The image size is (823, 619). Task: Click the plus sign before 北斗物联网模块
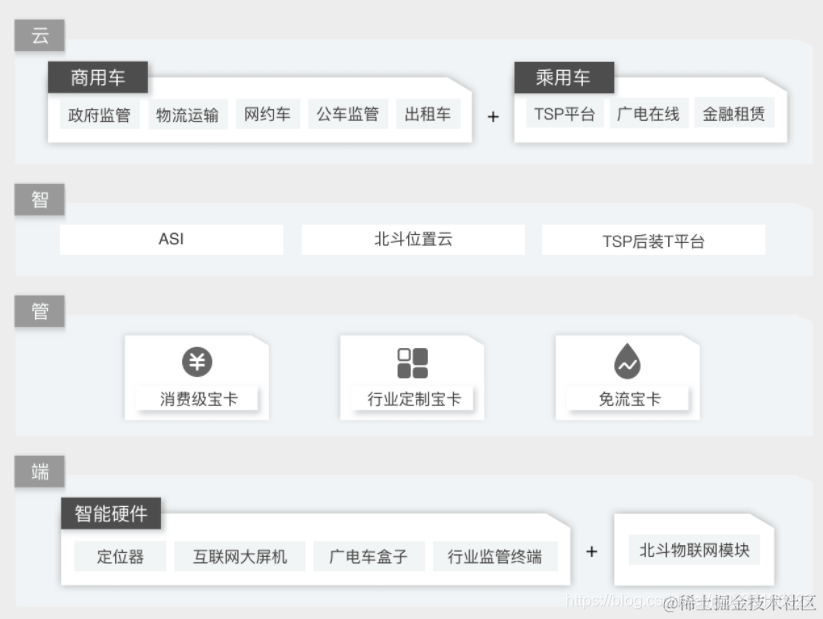coord(592,551)
